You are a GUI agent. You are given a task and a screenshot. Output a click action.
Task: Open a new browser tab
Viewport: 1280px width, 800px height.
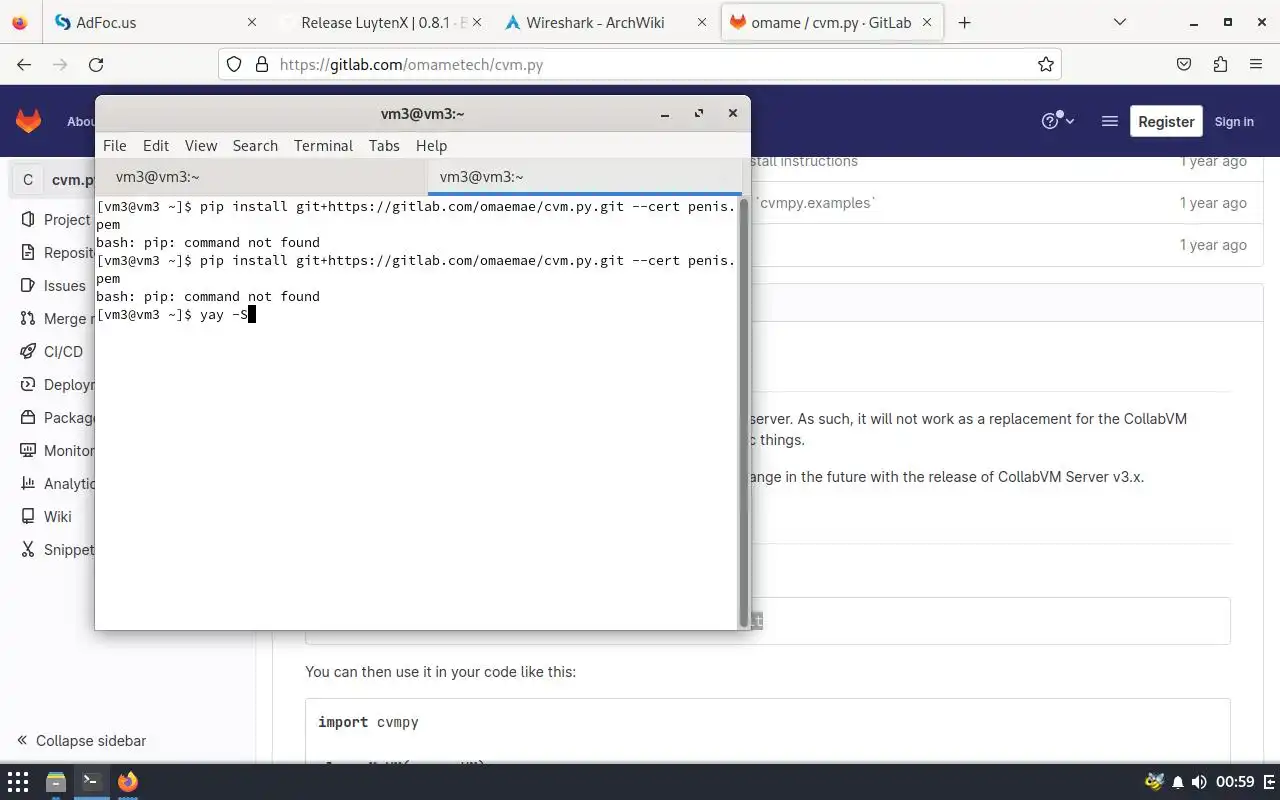click(x=964, y=22)
